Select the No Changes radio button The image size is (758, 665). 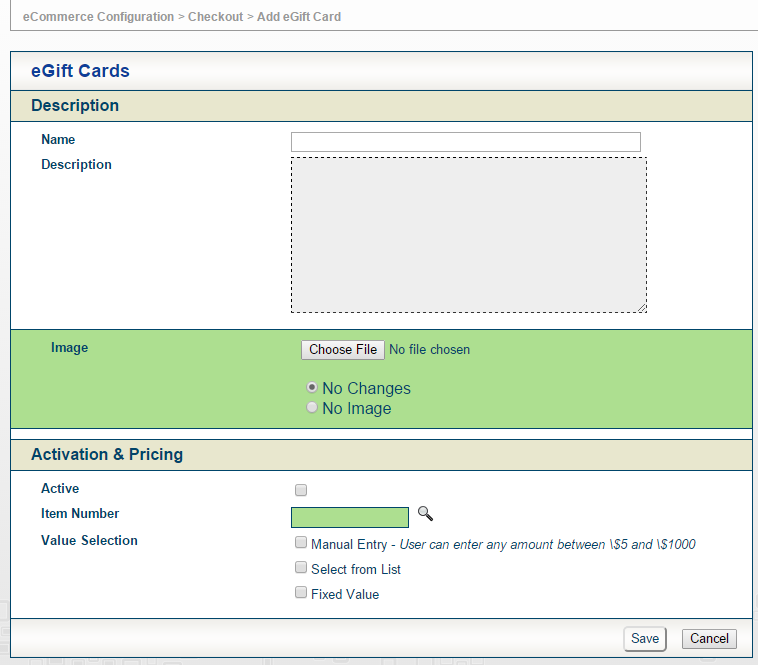(312, 387)
